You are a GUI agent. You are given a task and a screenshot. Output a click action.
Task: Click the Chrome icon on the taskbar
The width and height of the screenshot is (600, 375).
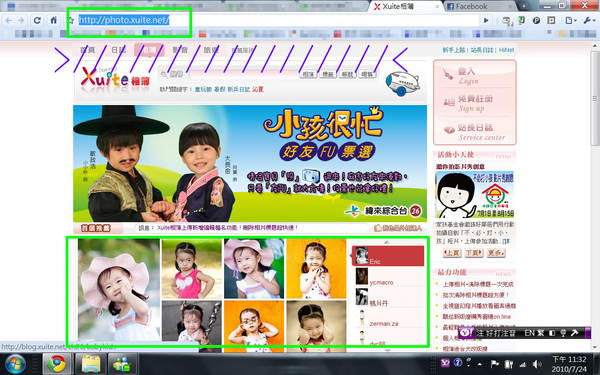pos(57,364)
